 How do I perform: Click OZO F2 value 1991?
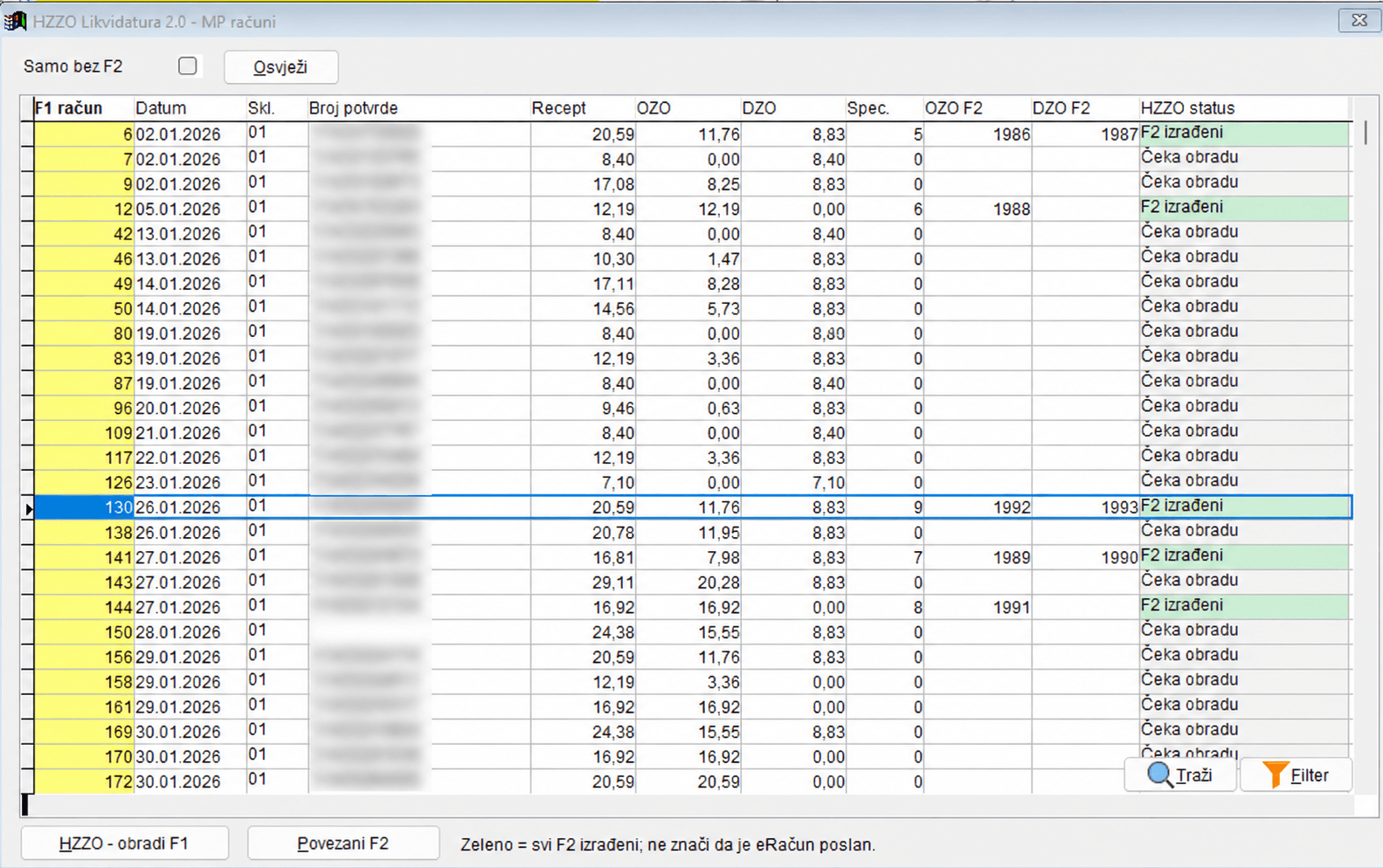1011,608
